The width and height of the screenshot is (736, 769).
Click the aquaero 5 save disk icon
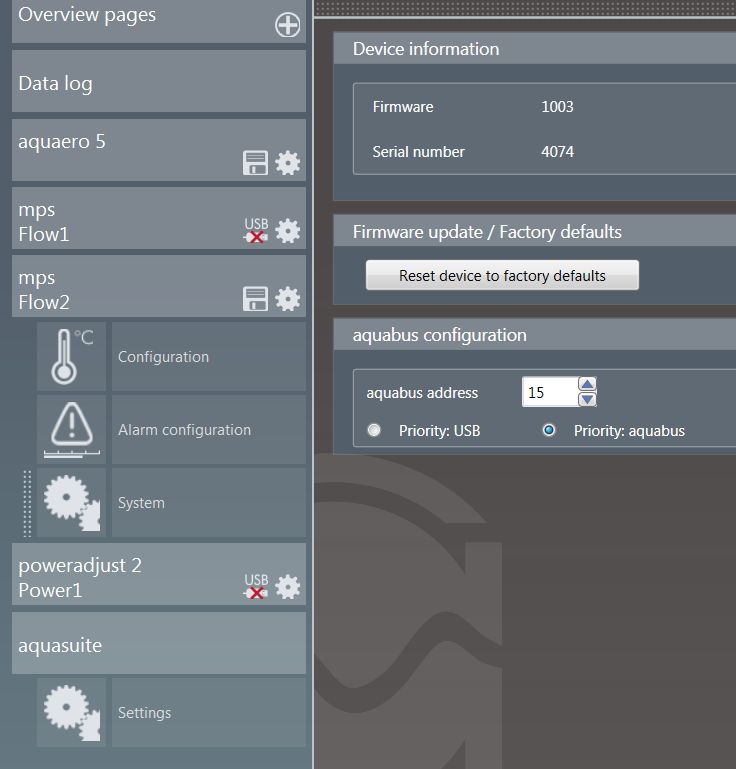click(x=255, y=163)
